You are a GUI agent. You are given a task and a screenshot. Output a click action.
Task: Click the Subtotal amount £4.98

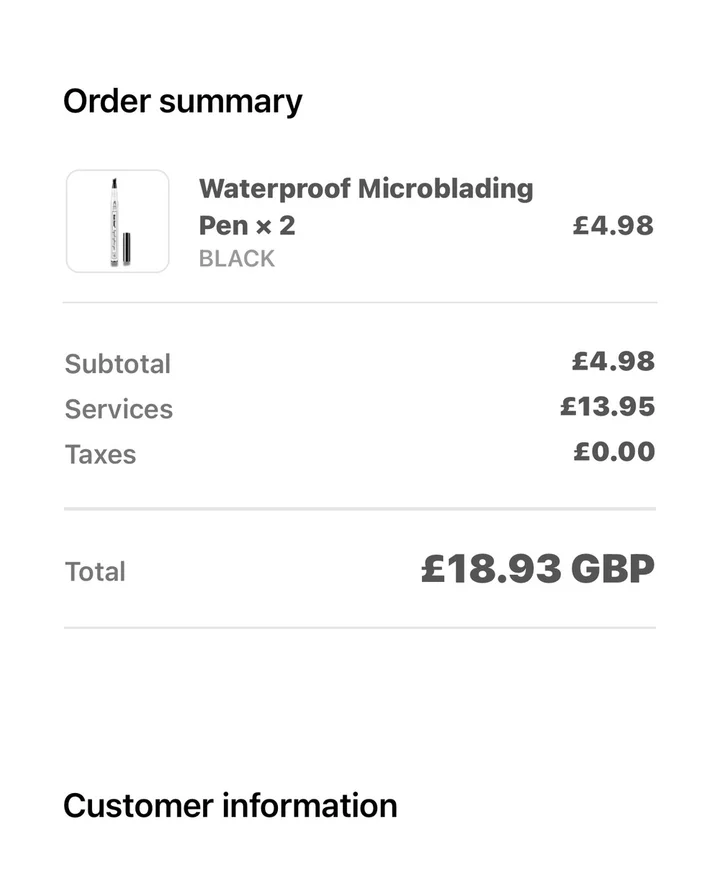click(x=613, y=362)
